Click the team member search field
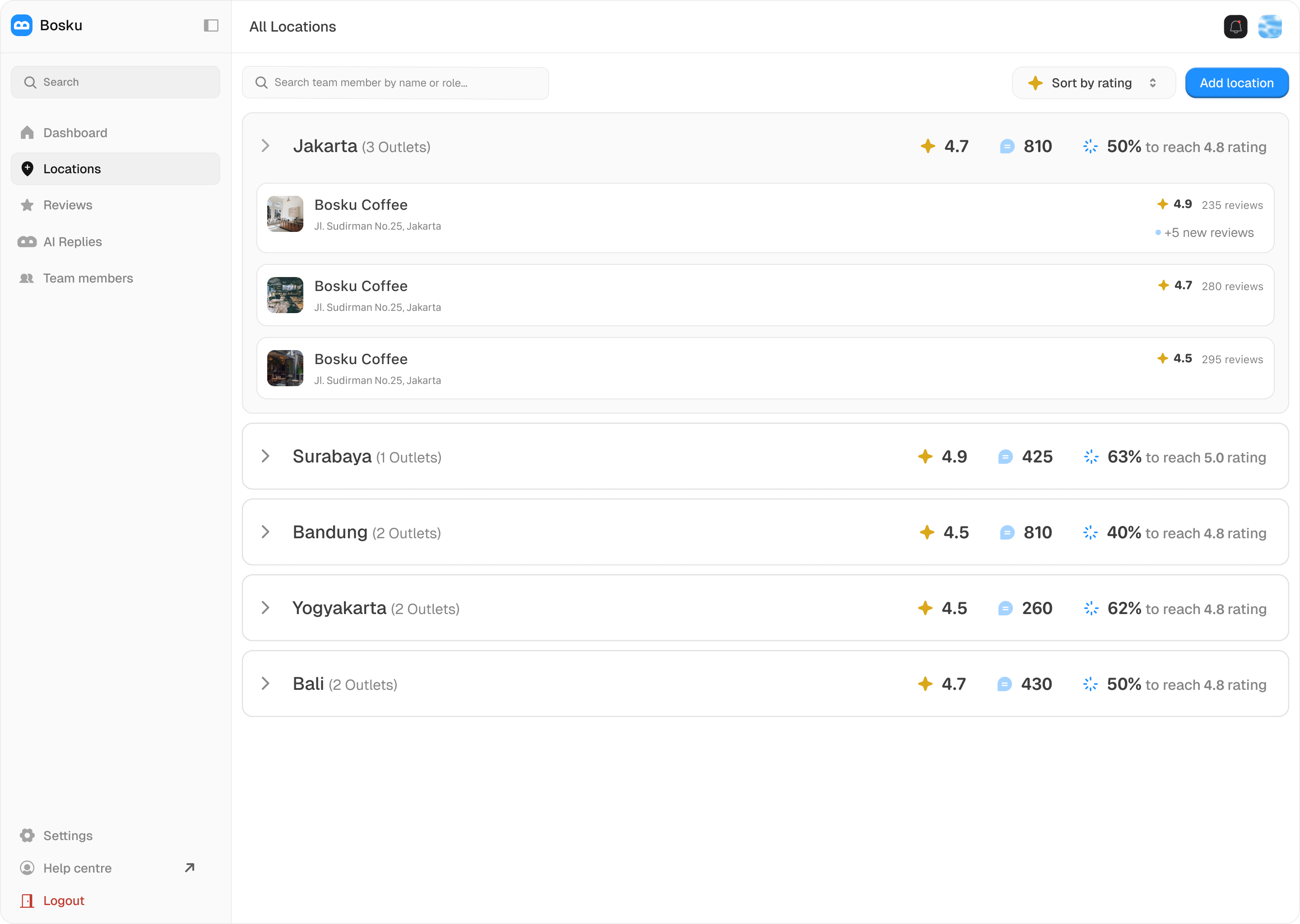Screen dimensions: 1300x924 pos(395,83)
